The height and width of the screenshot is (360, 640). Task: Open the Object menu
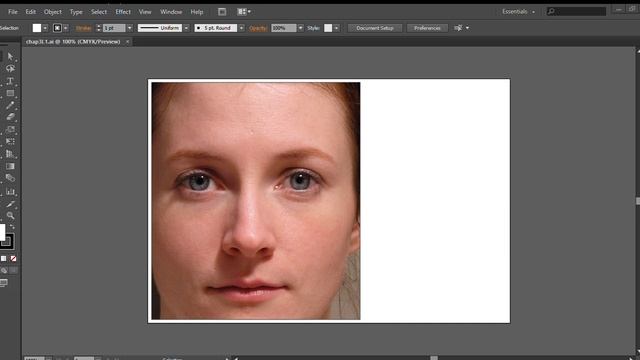(53, 12)
